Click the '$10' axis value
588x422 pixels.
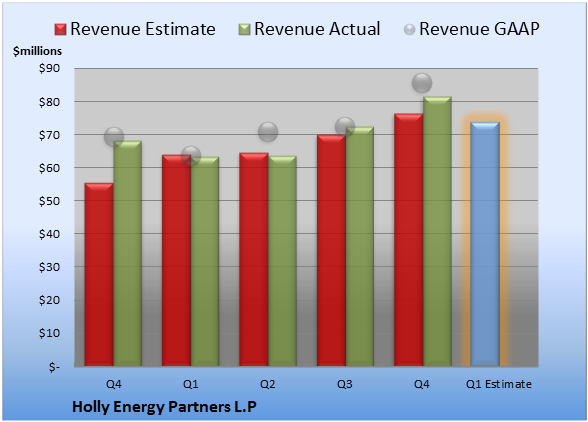click(50, 333)
